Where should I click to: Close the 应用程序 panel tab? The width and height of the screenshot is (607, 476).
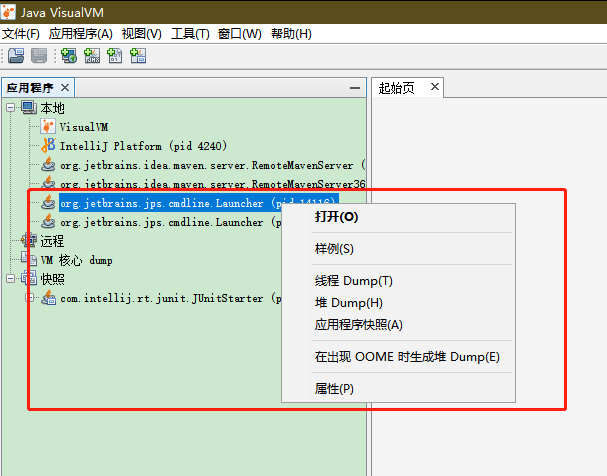tap(65, 88)
